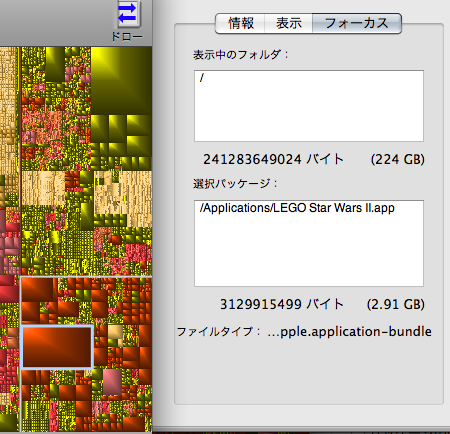The image size is (450, 434).
Task: Click the ファイルタイプ label
Action: tap(218, 332)
